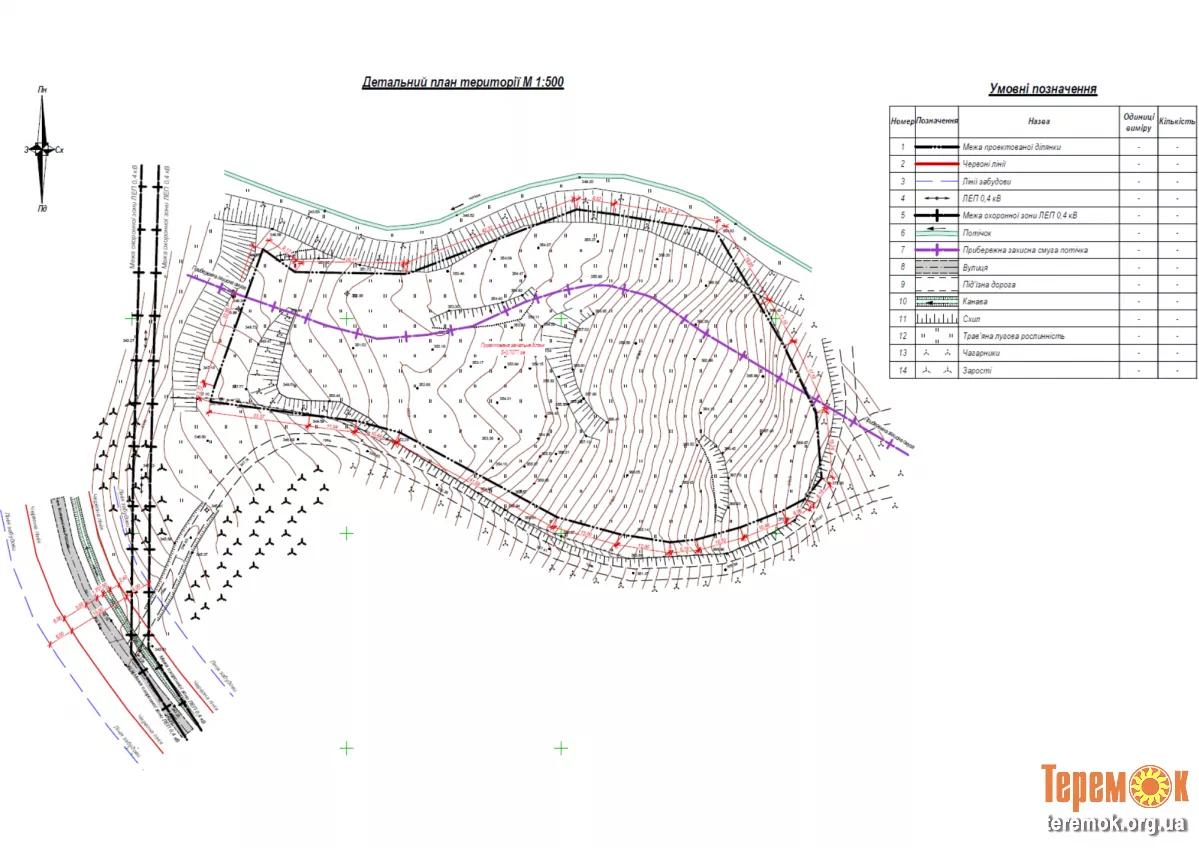Screen dimensions: 1199x848
Task: Click the purple Прибережна захисна смуга legend symbol
Action: 937,250
